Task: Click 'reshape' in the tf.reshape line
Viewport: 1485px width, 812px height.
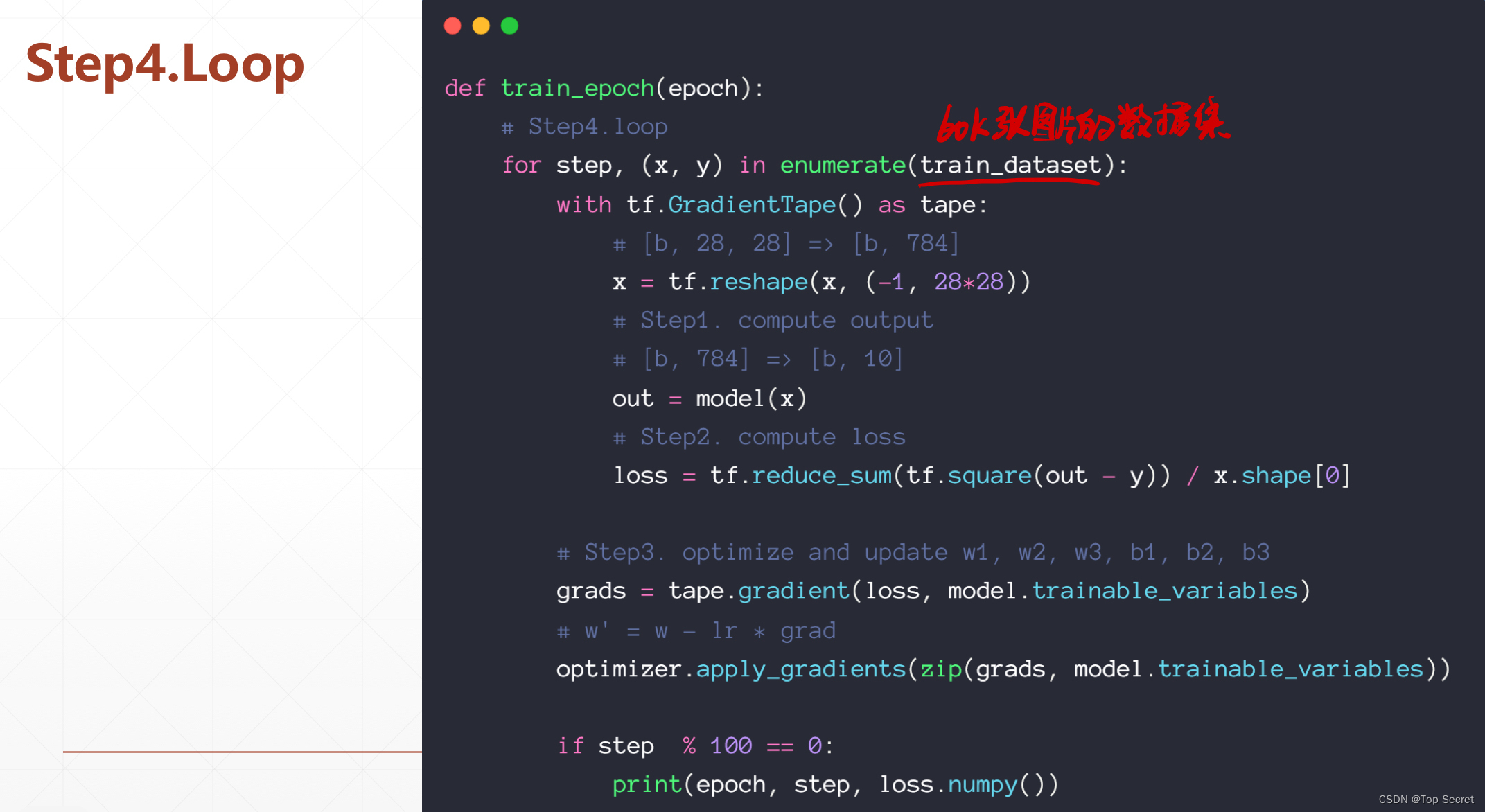Action: (x=759, y=282)
